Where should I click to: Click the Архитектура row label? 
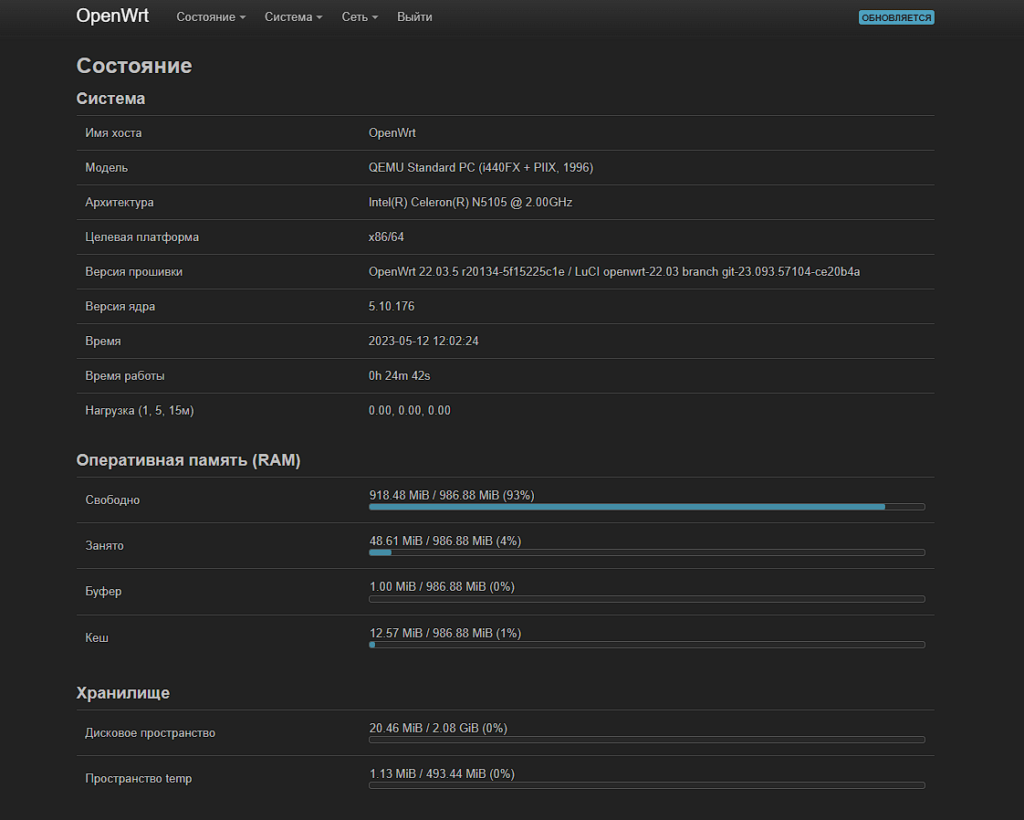click(120, 202)
